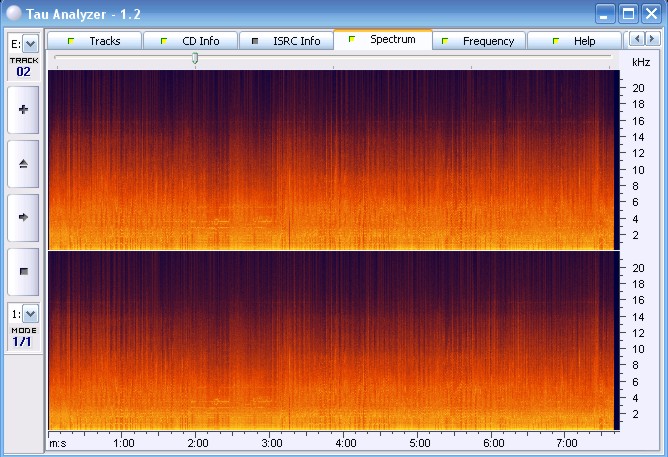Click the eject disc button
The height and width of the screenshot is (457, 668).
point(23,163)
